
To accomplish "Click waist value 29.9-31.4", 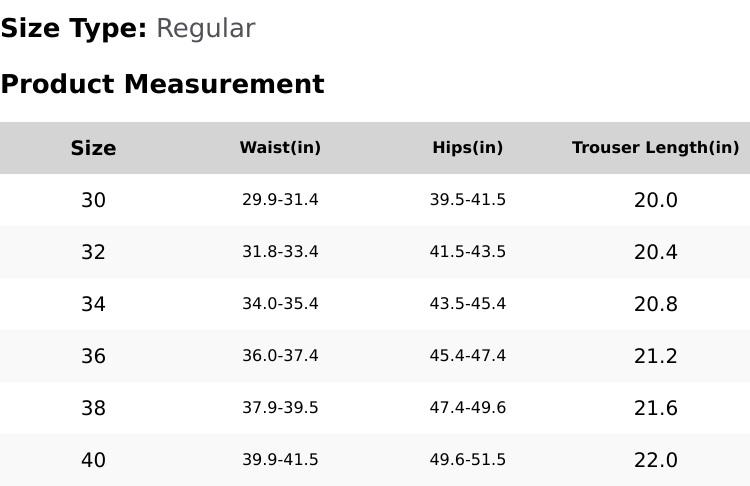I will click(x=280, y=200).
